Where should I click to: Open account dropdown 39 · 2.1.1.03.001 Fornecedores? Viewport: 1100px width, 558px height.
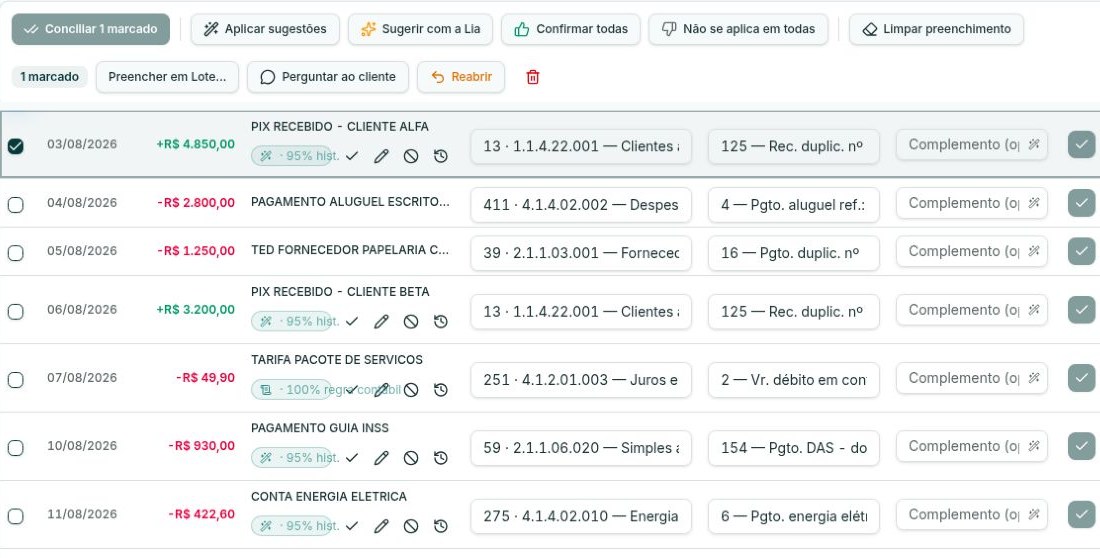581,253
